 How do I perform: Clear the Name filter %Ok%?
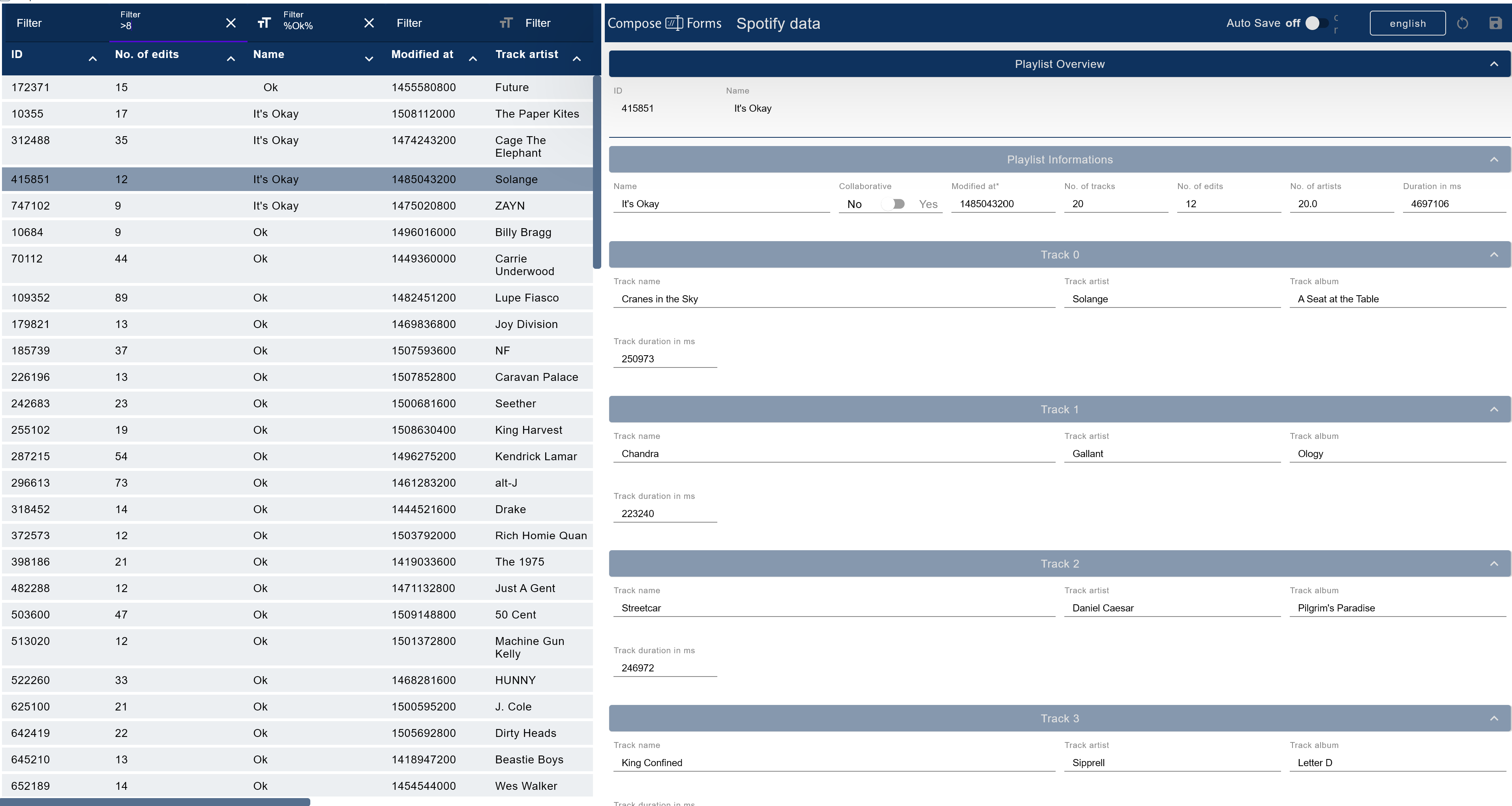[369, 23]
